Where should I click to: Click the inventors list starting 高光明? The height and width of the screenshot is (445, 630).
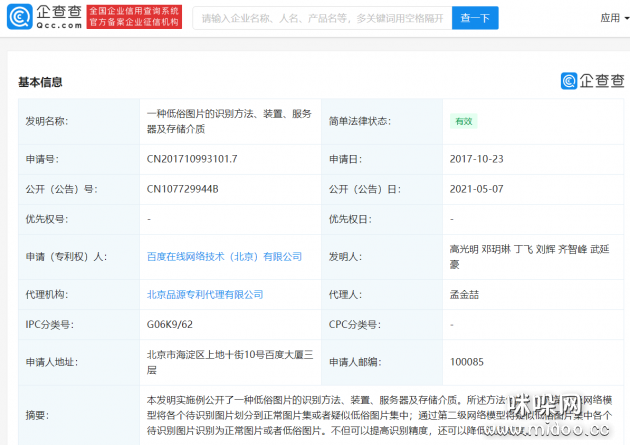530,257
